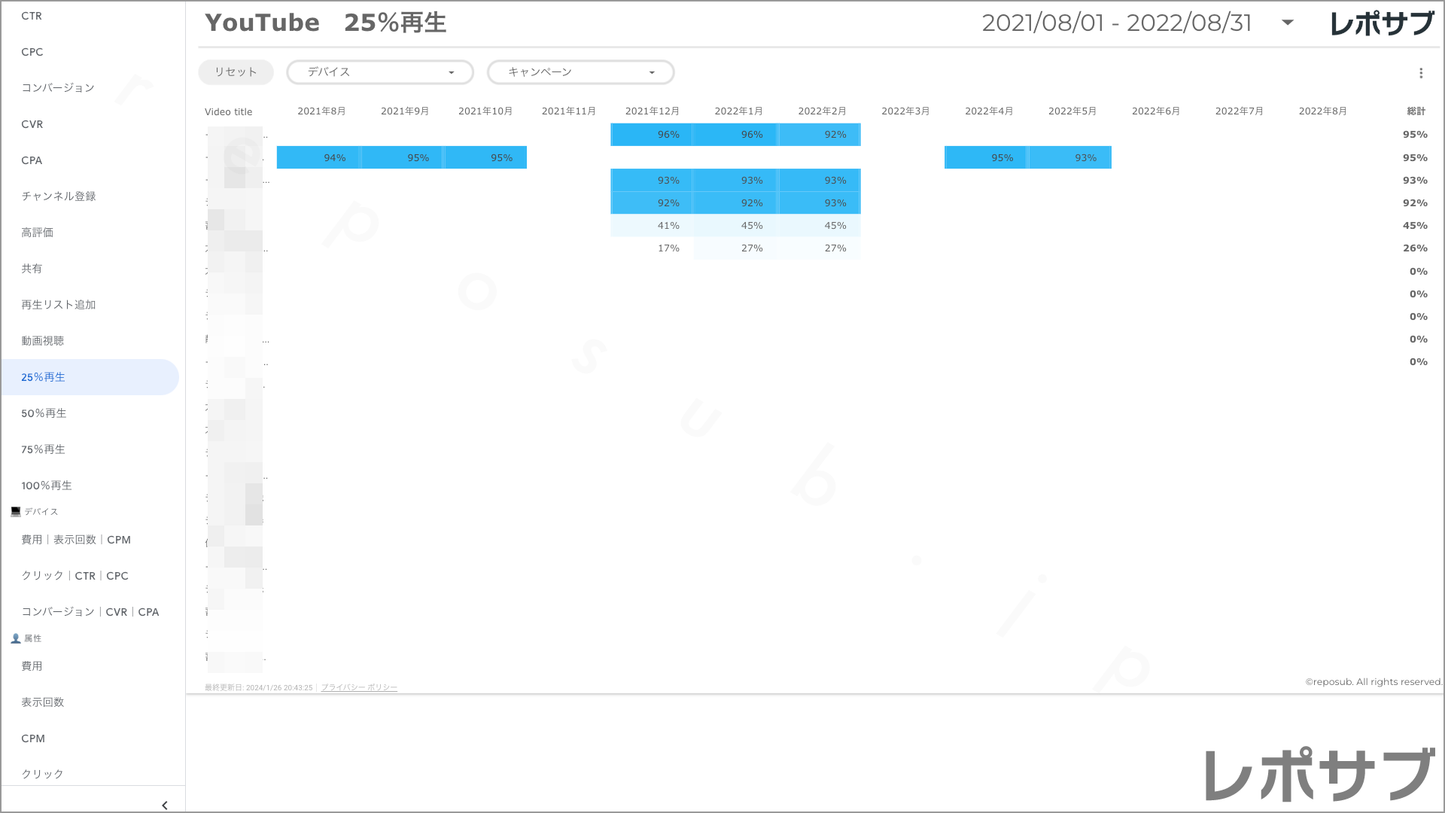Navigate to 再生リスト追加 in sidebar

tap(59, 305)
